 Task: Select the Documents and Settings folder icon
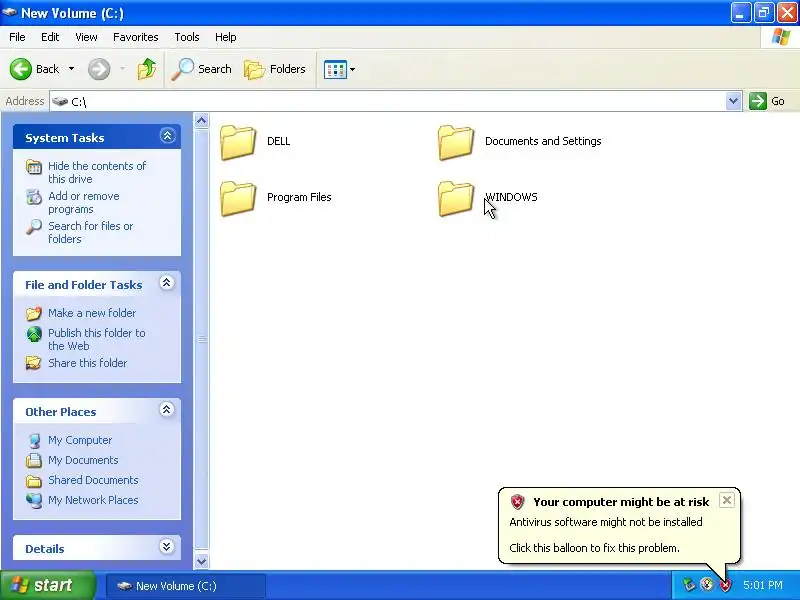click(456, 142)
